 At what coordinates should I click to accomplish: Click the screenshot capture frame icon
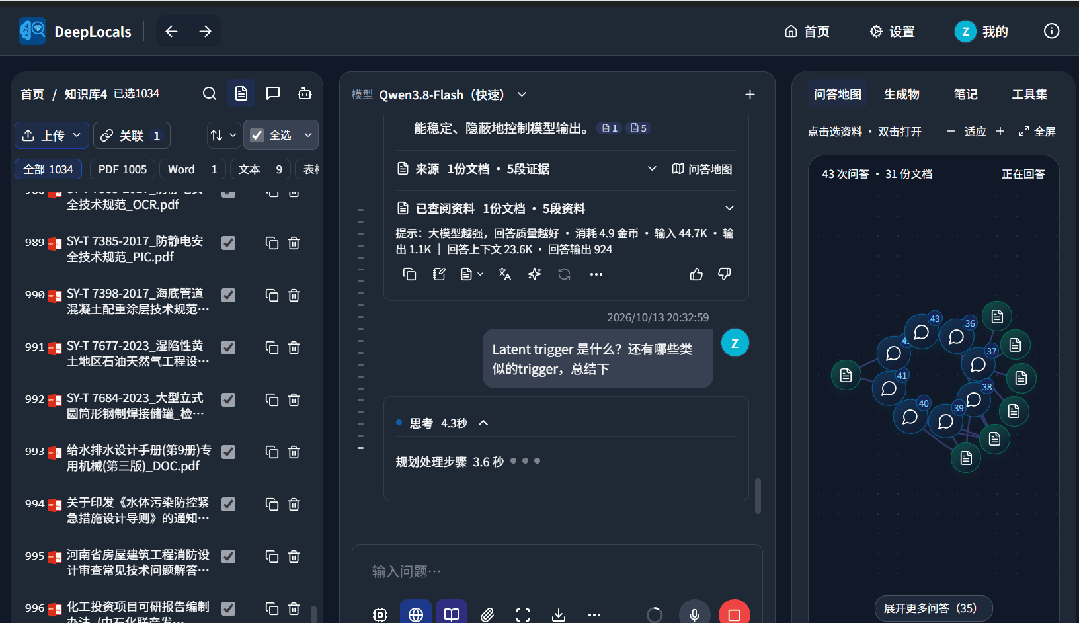tap(523, 614)
